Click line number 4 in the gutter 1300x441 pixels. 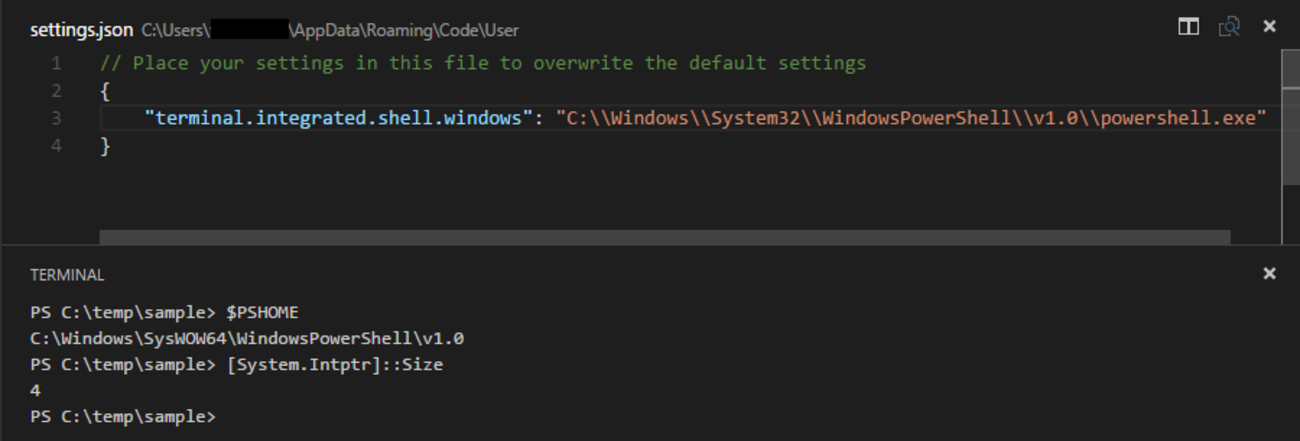(56, 146)
